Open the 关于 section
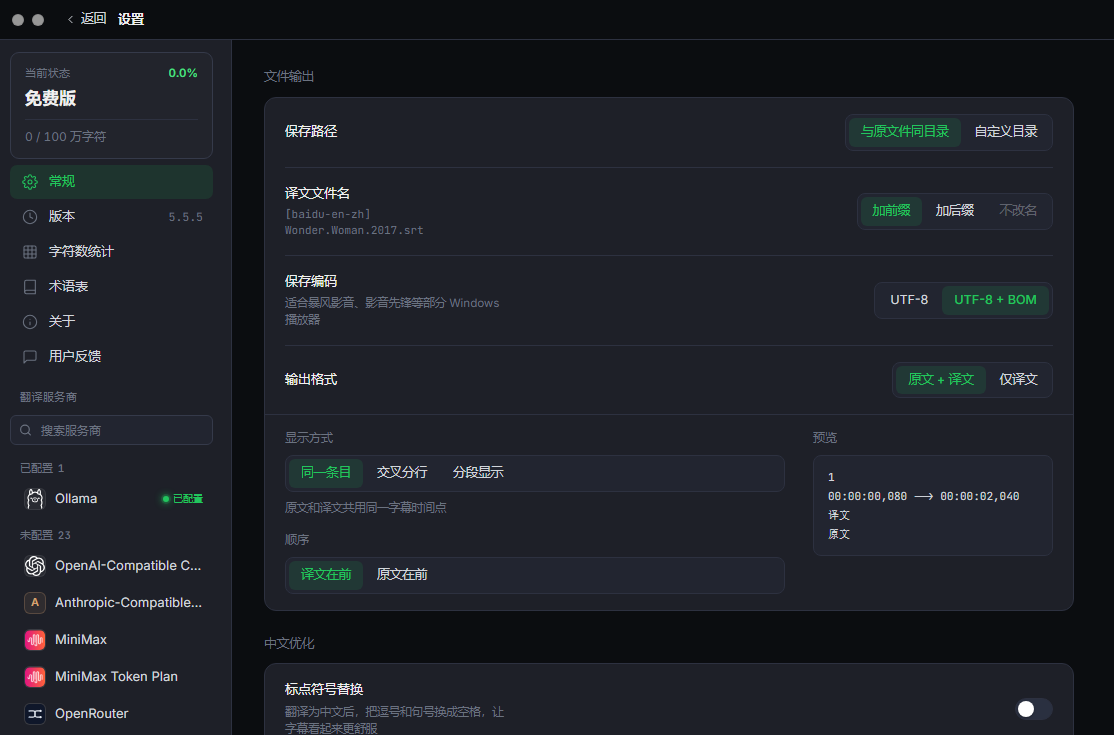 (112, 322)
